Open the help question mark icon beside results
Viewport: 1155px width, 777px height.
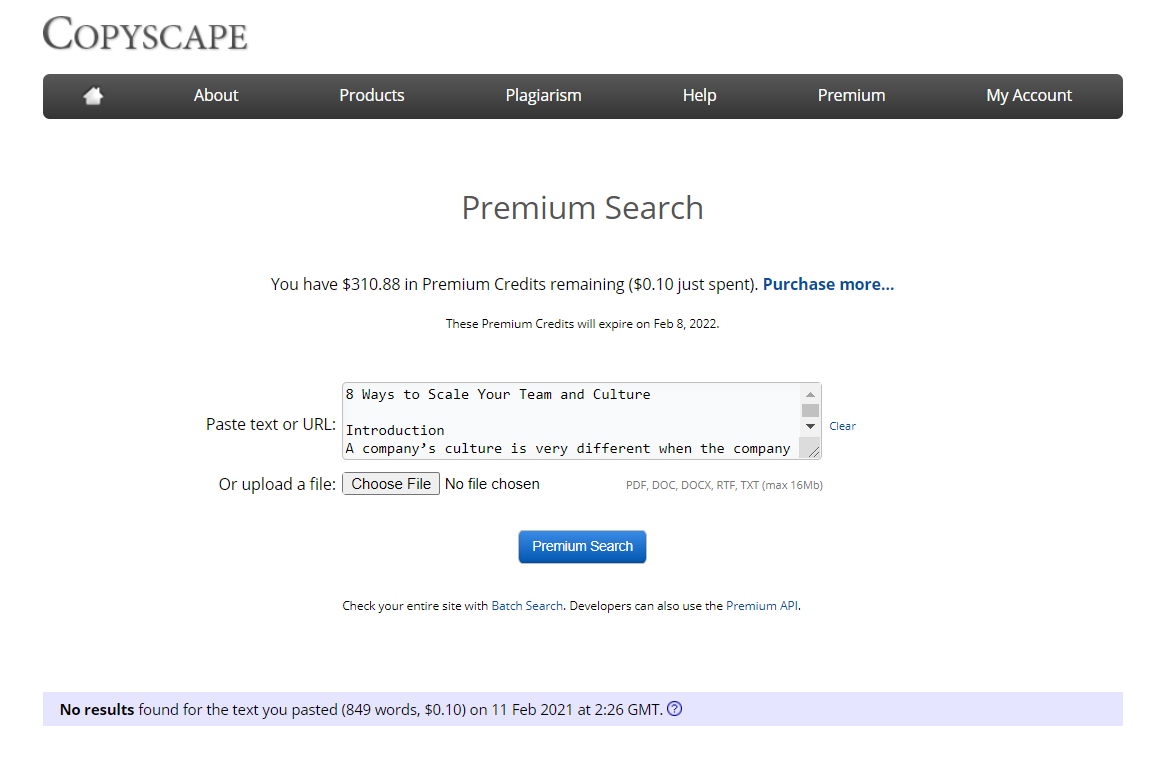[x=674, y=709]
